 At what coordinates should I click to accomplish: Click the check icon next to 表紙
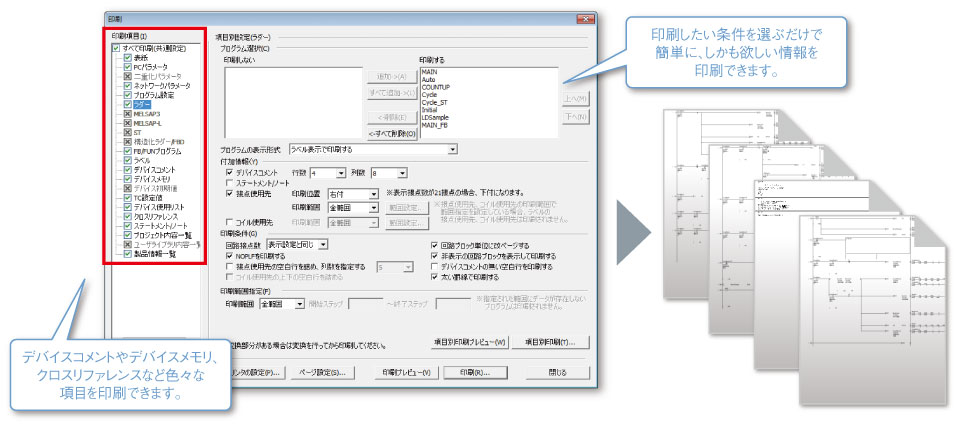pos(127,58)
